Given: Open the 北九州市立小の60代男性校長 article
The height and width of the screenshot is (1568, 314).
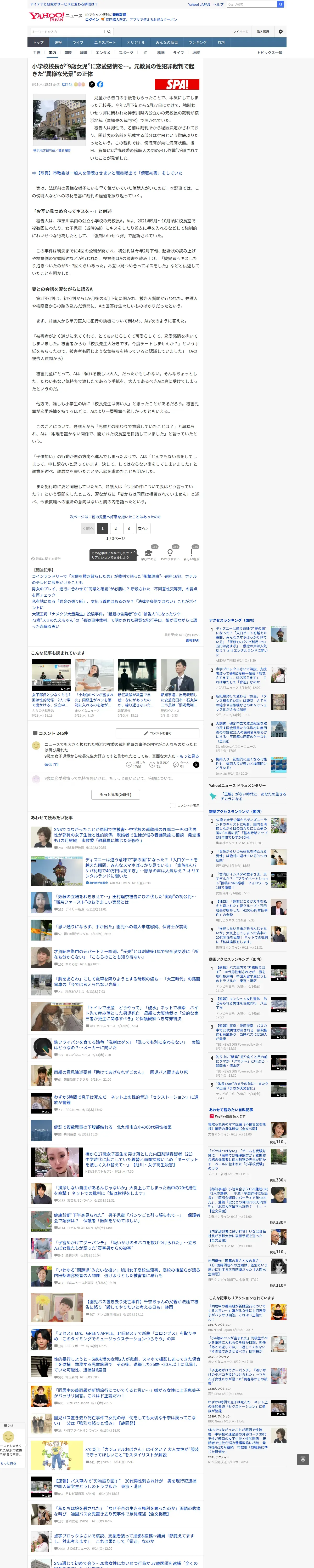Looking at the screenshot, I should pyautogui.click(x=112, y=1127).
